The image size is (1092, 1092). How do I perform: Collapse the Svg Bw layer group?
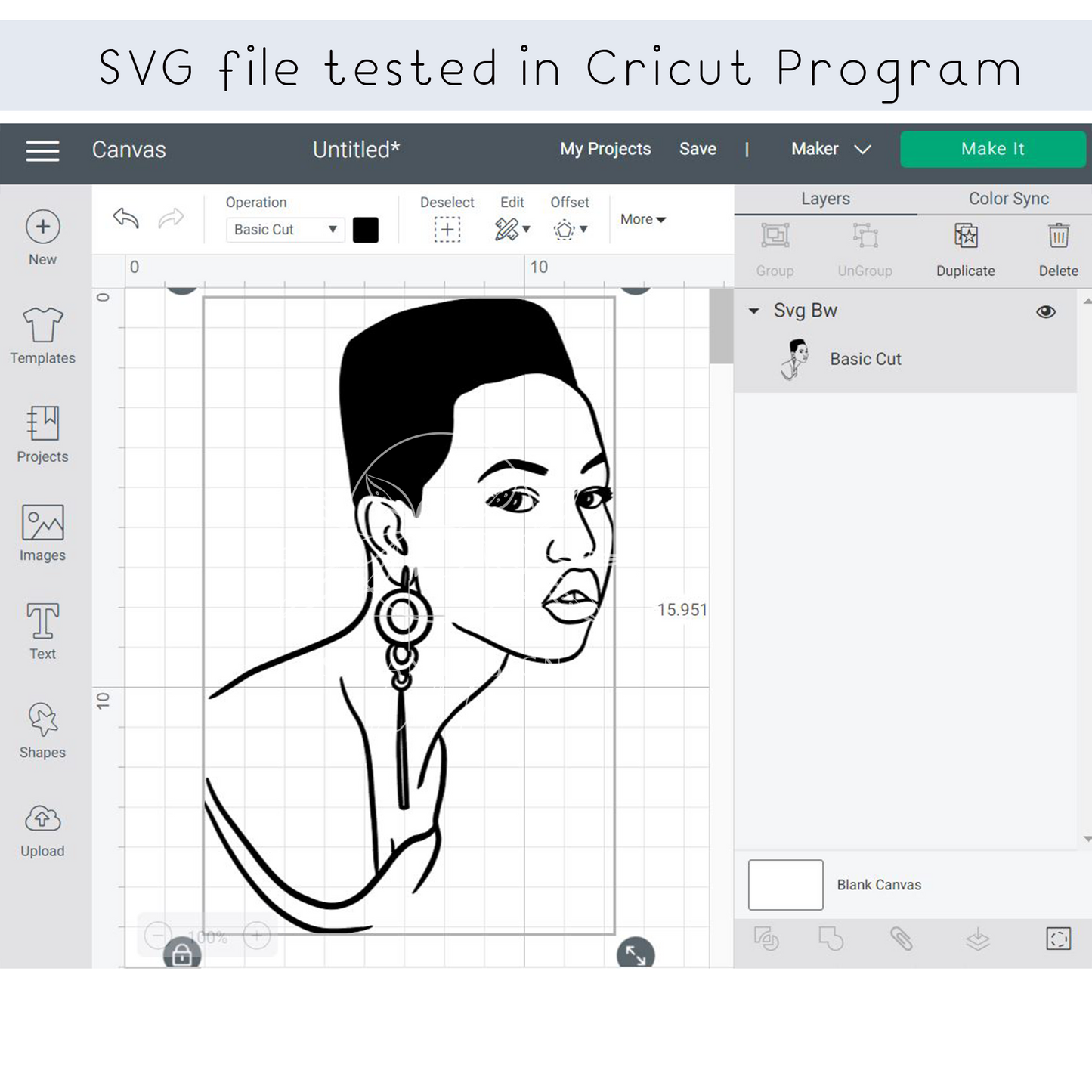(x=753, y=311)
